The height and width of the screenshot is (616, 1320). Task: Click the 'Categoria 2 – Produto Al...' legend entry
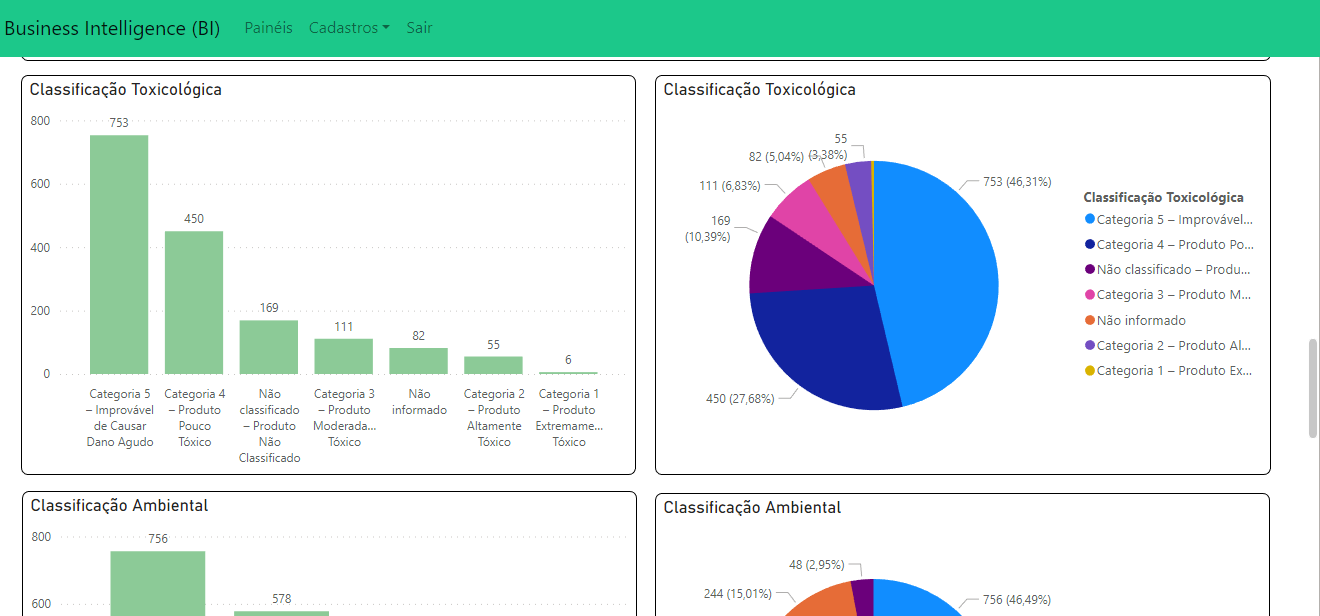tap(1169, 345)
